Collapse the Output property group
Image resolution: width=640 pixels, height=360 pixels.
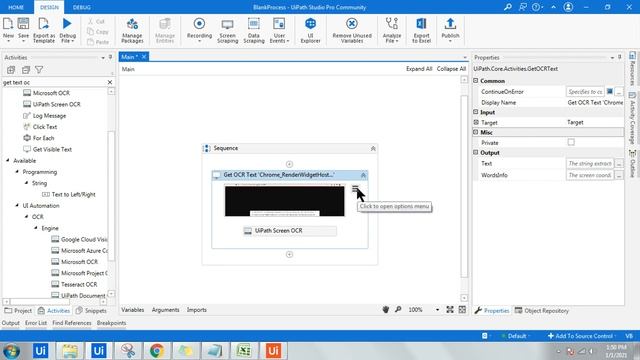(x=476, y=152)
